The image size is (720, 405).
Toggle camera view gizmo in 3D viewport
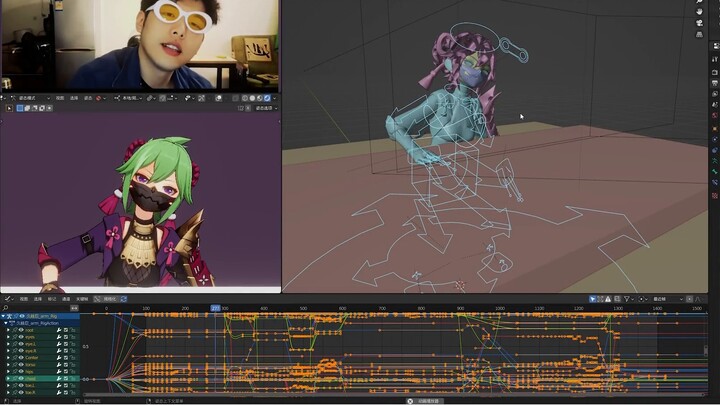coord(699,22)
